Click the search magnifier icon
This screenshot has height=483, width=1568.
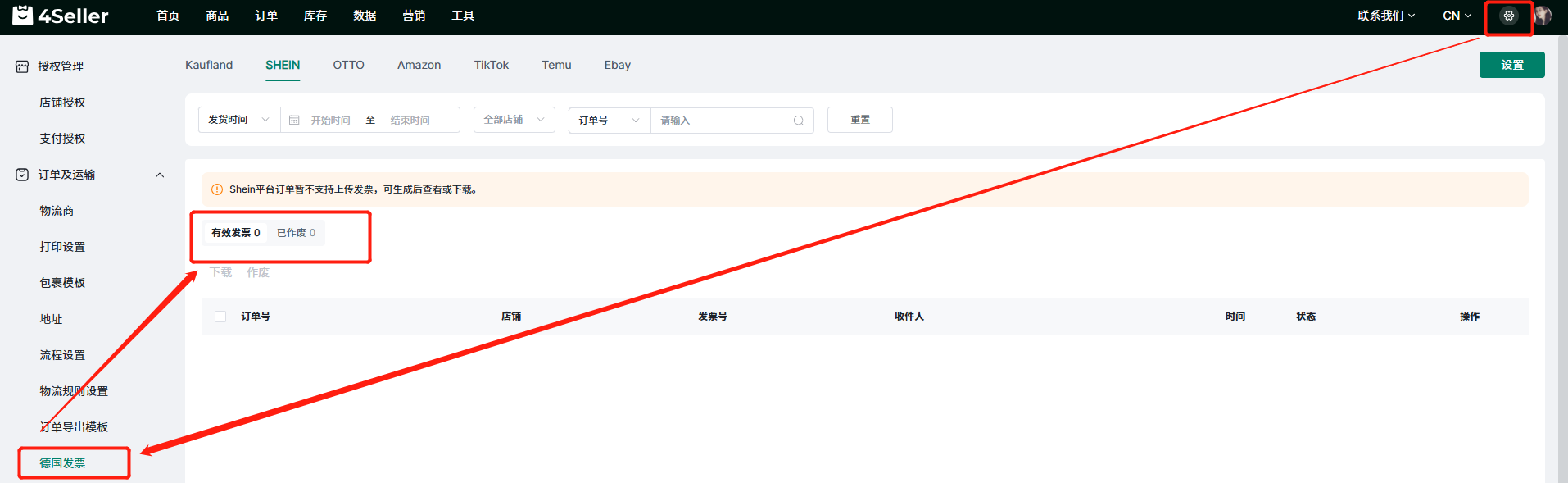(x=798, y=121)
